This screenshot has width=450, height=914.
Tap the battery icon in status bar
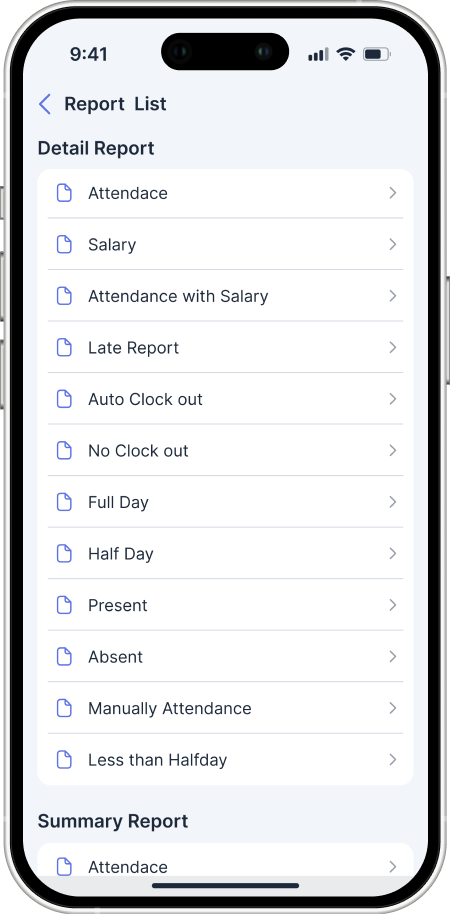(377, 54)
